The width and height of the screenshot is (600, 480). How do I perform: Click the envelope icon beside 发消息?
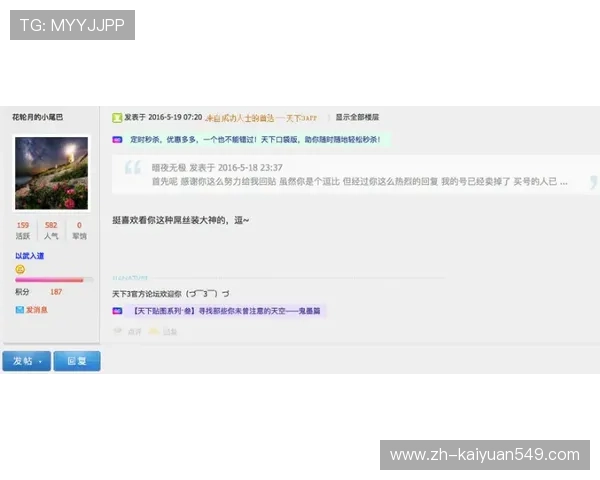(20, 310)
